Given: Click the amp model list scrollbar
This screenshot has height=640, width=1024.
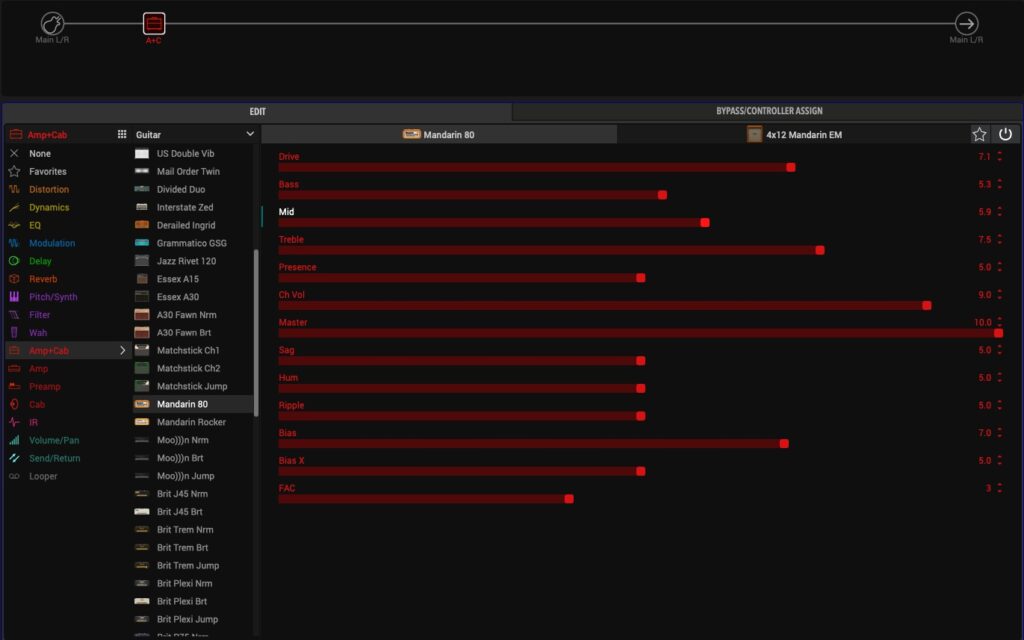Looking at the screenshot, I should point(256,330).
